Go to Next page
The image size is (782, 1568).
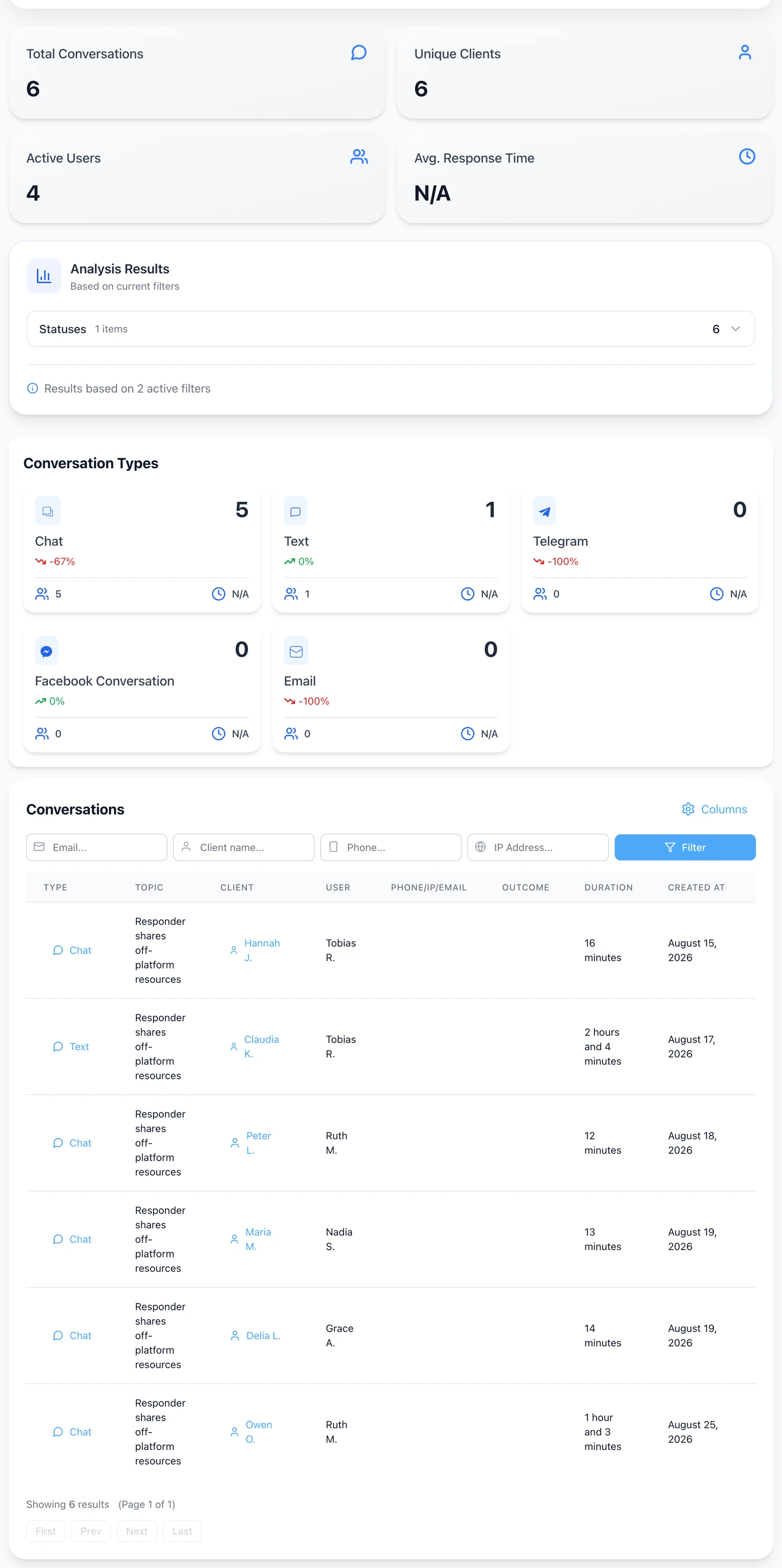coord(137,1531)
